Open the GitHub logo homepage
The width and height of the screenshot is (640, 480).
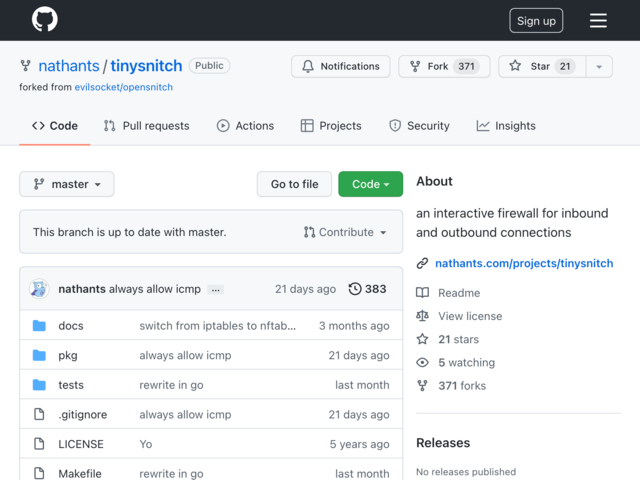tap(44, 19)
